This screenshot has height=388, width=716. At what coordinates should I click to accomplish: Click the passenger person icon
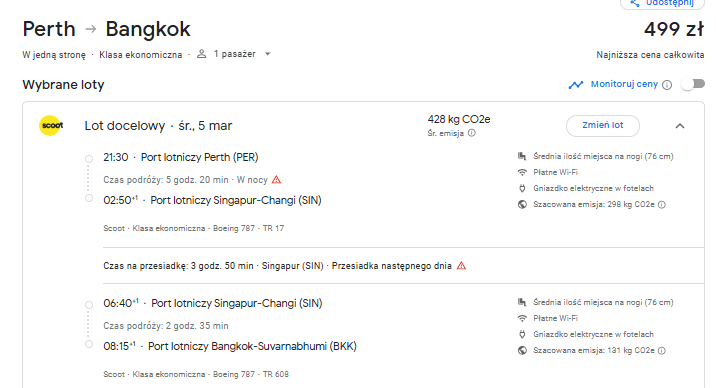(x=201, y=54)
